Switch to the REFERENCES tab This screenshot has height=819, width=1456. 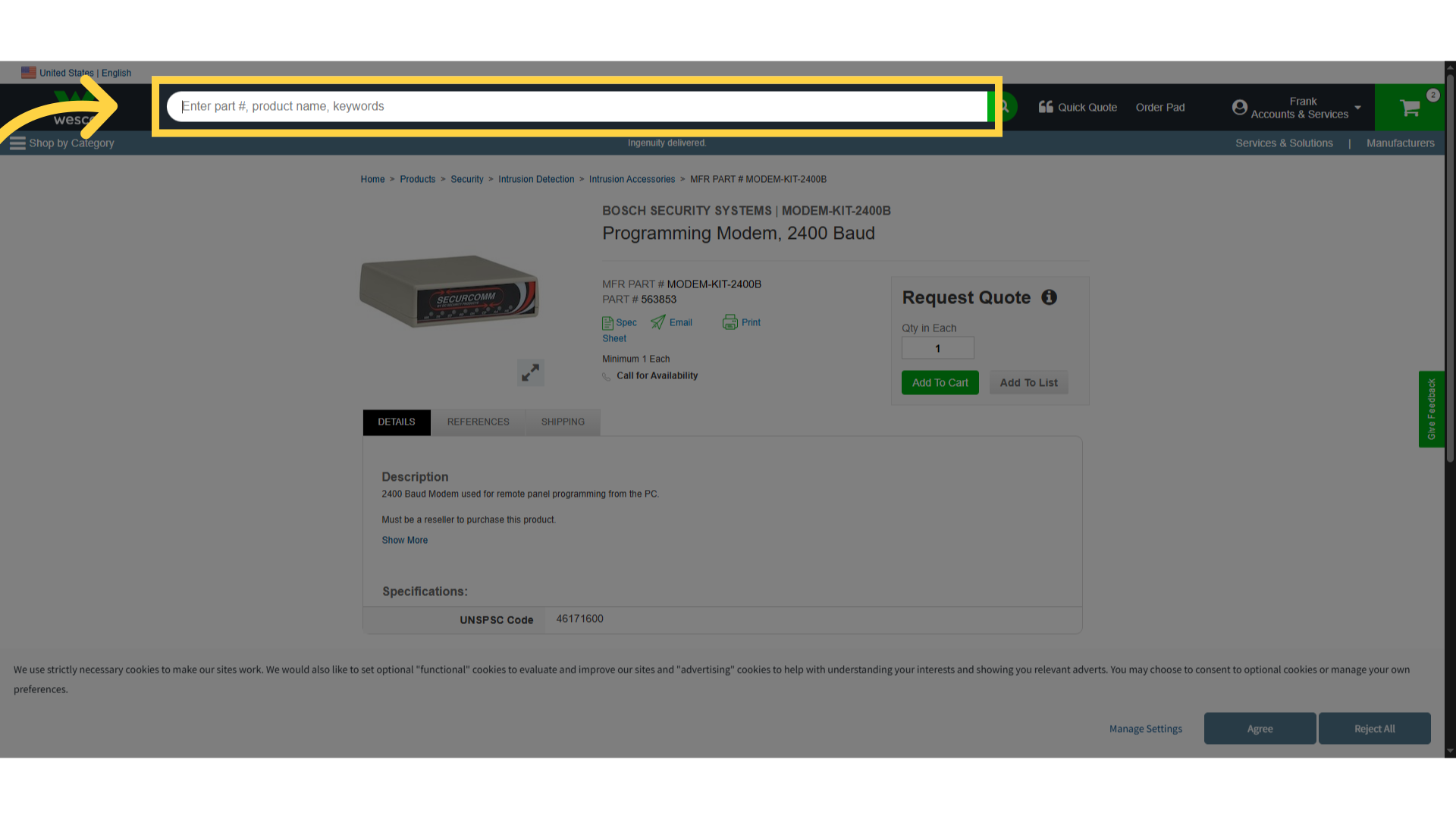click(478, 422)
